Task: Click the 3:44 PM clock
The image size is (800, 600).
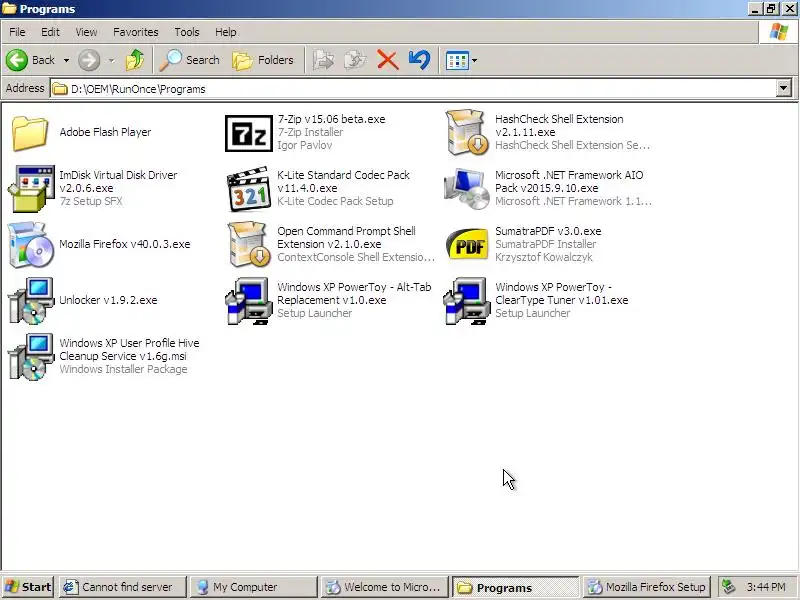Action: click(x=766, y=587)
